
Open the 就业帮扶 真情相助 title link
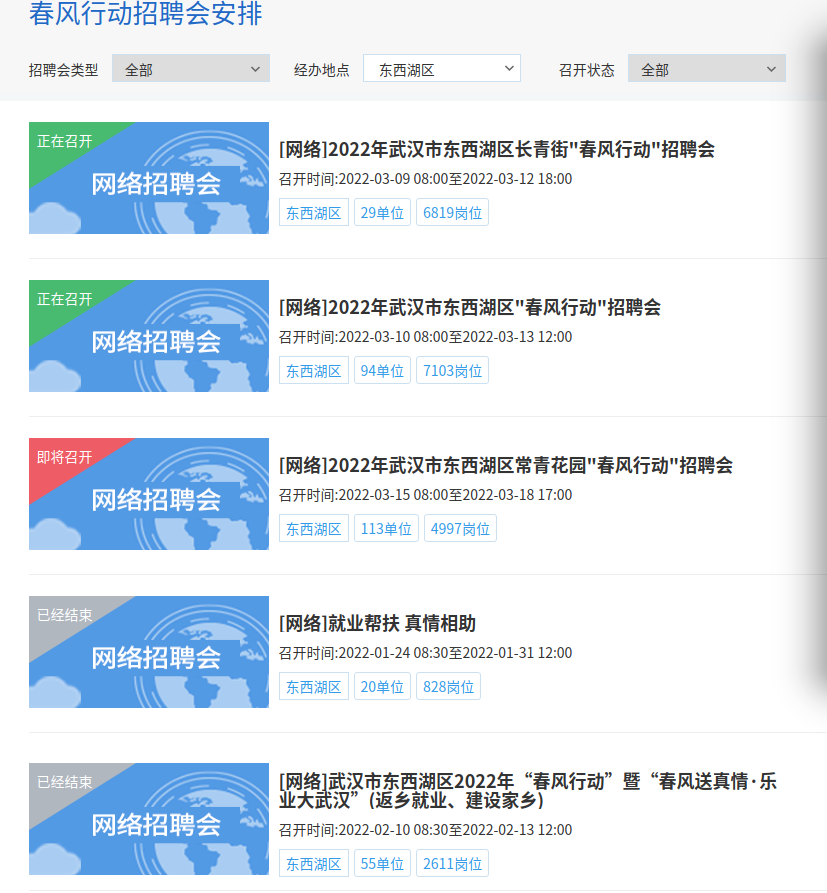(377, 624)
